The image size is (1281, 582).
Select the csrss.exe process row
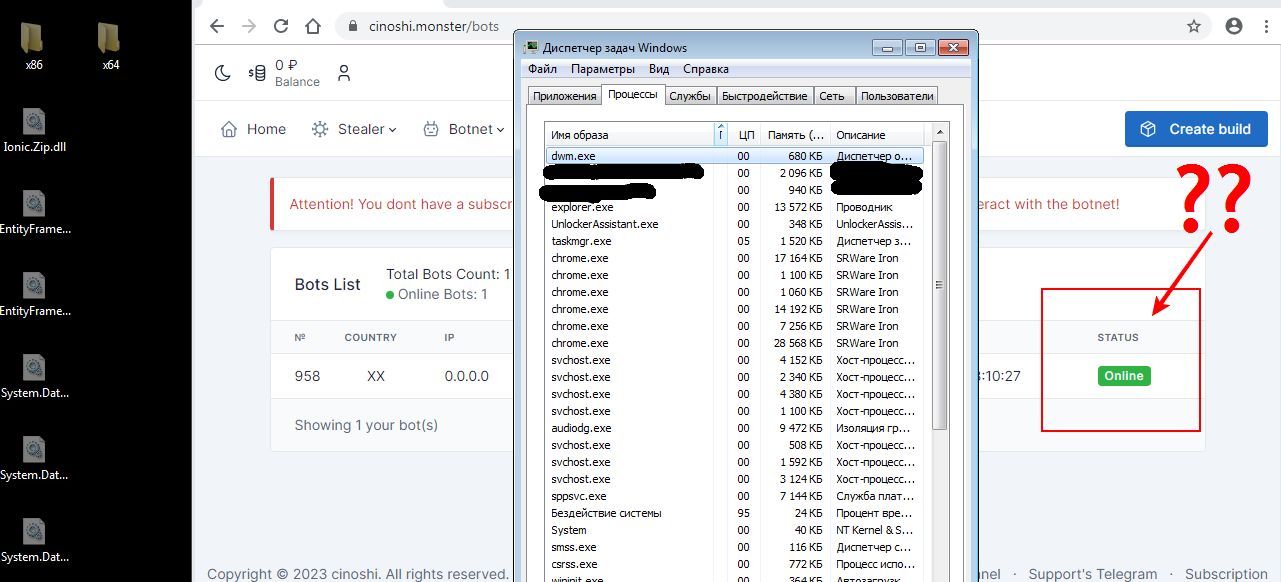coord(735,564)
